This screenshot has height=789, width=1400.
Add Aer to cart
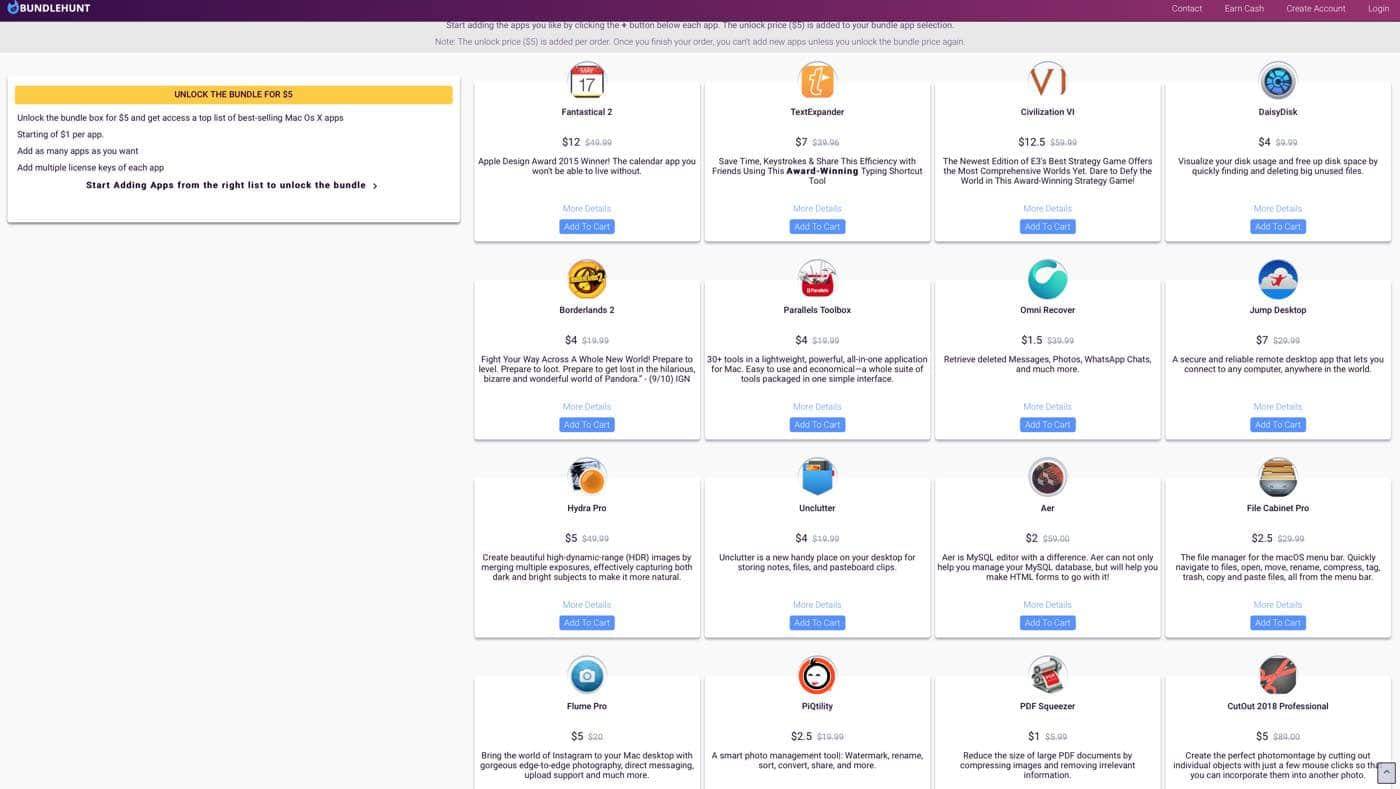[1047, 623]
